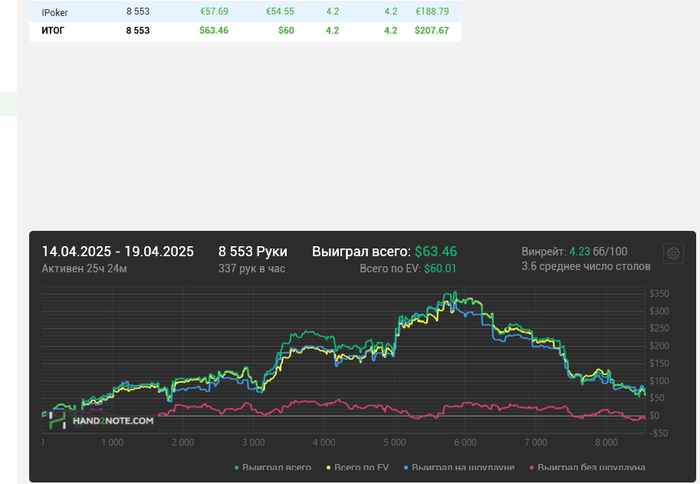700x484 pixels.
Task: Click the 6 000 x-axis label
Action: point(465,442)
